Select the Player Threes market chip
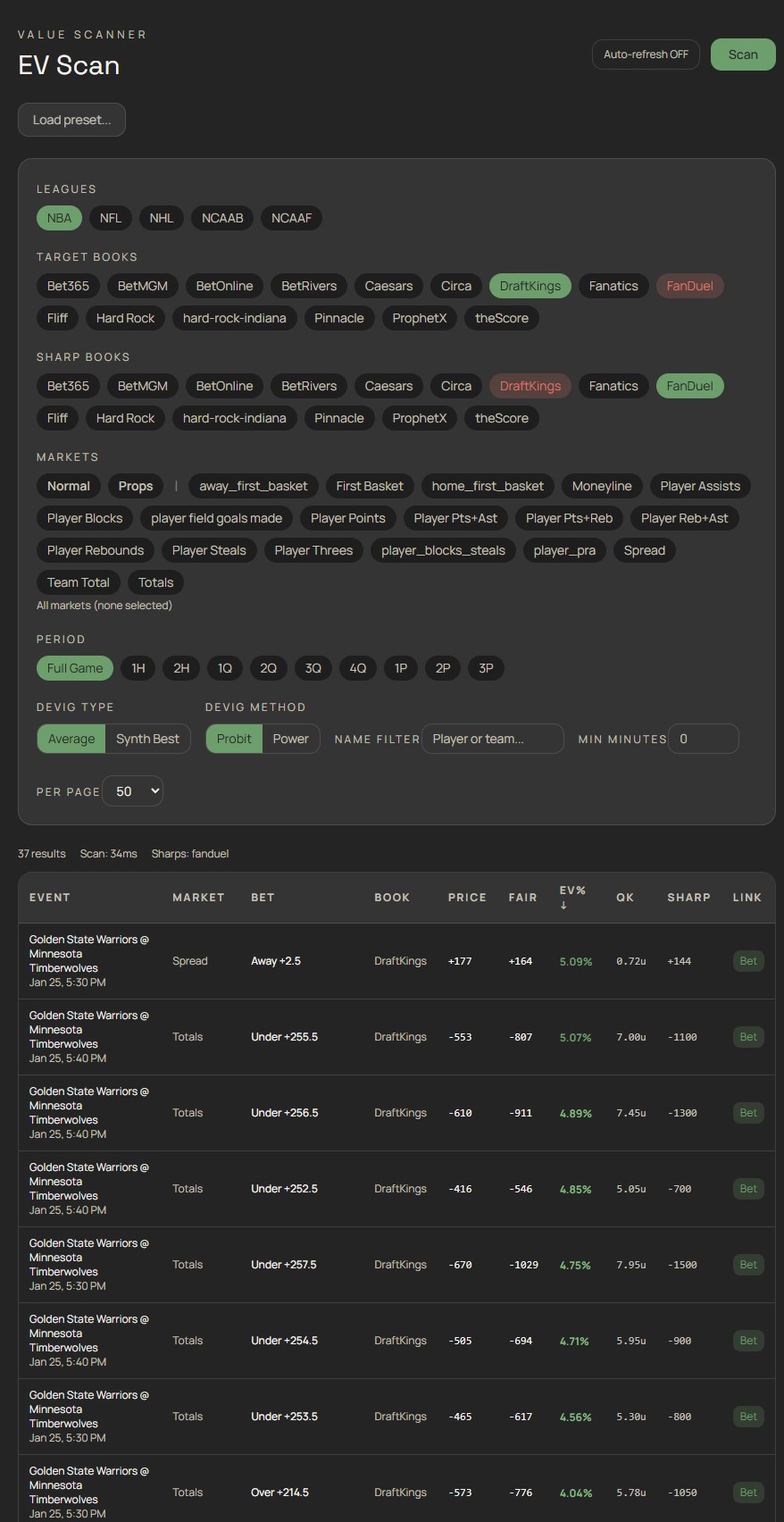The image size is (784, 1522). click(313, 550)
